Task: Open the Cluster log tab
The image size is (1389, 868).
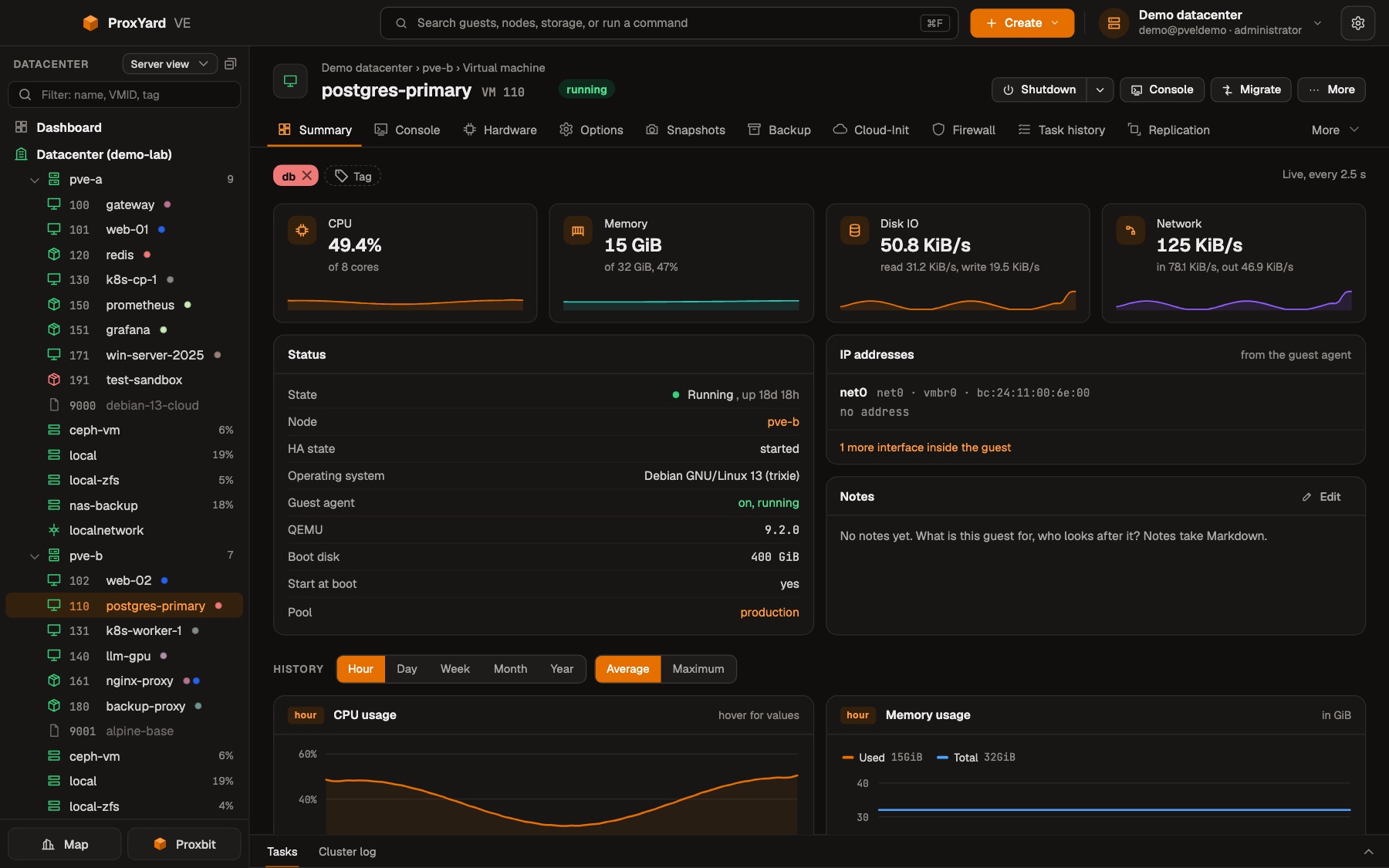Action: [x=347, y=852]
